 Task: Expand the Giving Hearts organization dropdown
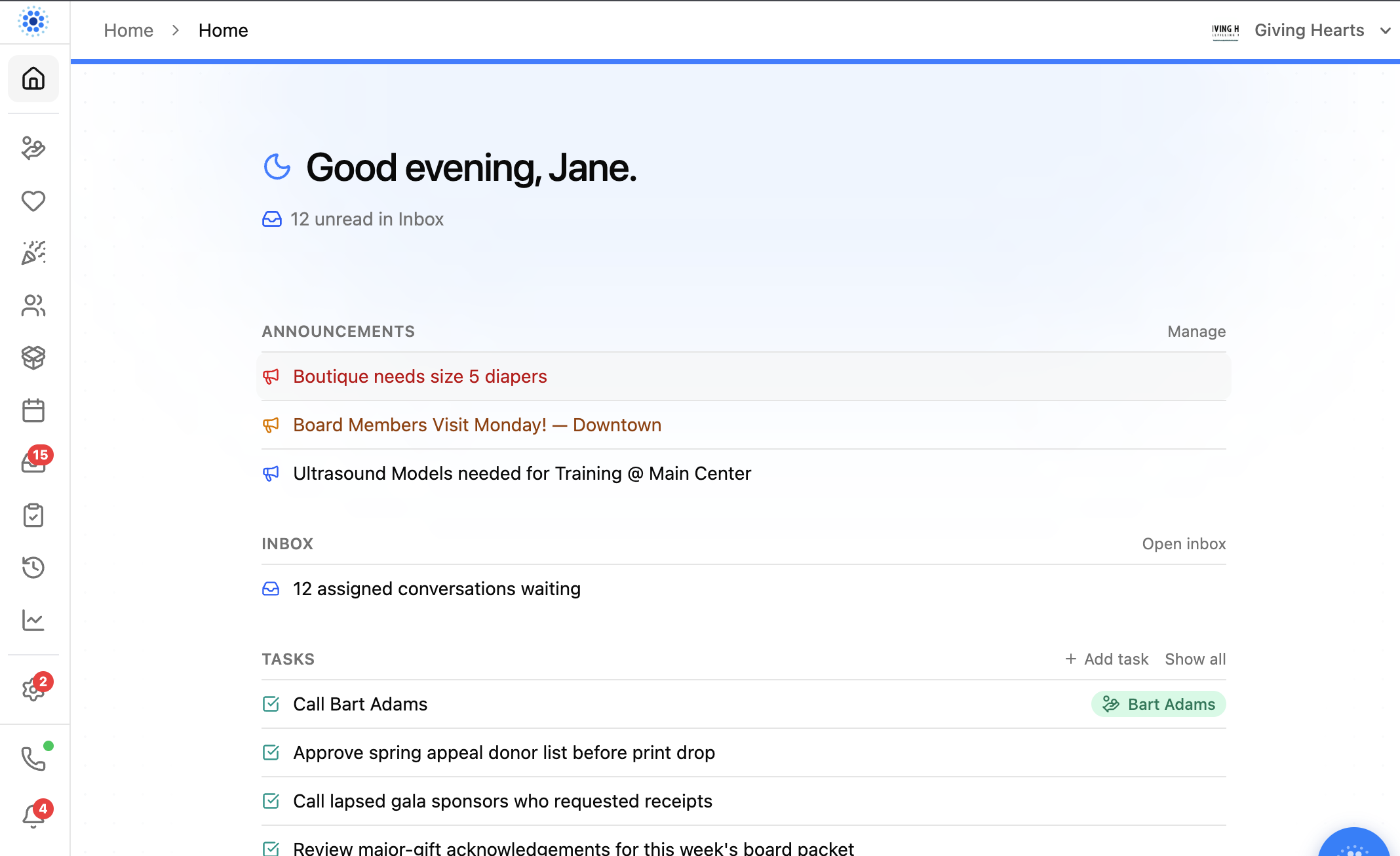point(1385,31)
